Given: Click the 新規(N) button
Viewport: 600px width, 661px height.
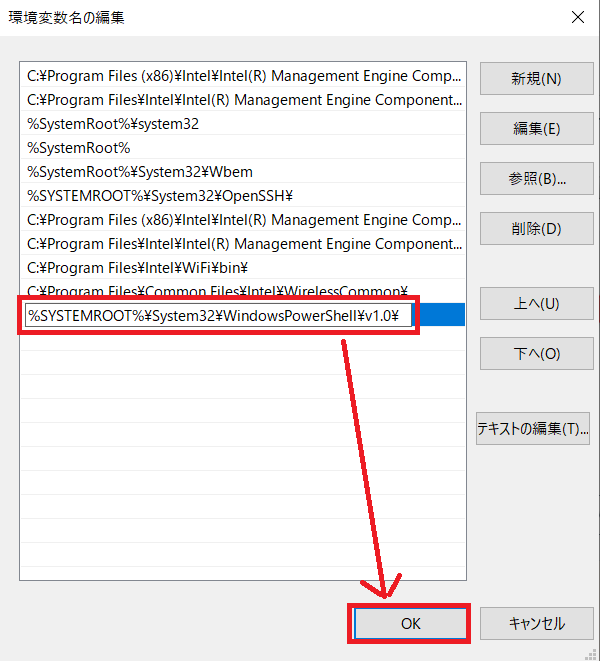Looking at the screenshot, I should 536,78.
